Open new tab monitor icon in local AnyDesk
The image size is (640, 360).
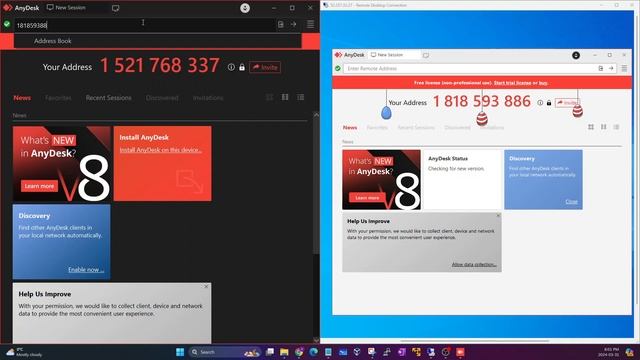click(116, 8)
